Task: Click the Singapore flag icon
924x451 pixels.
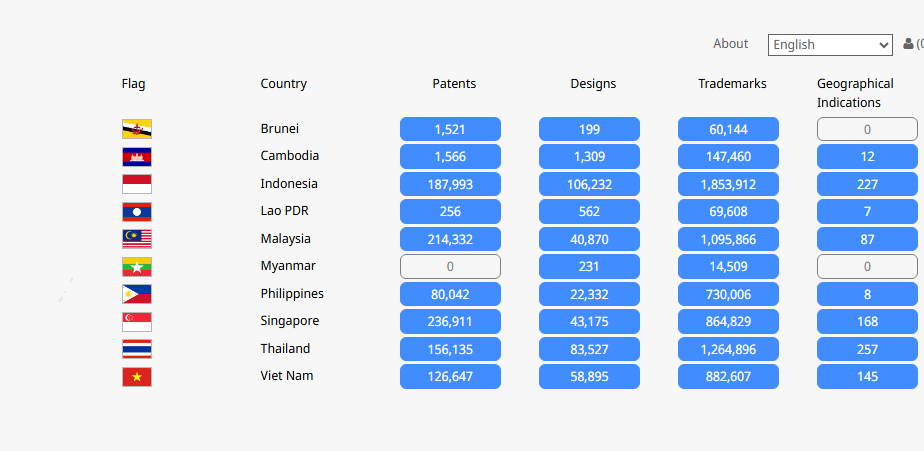Action: pos(137,322)
